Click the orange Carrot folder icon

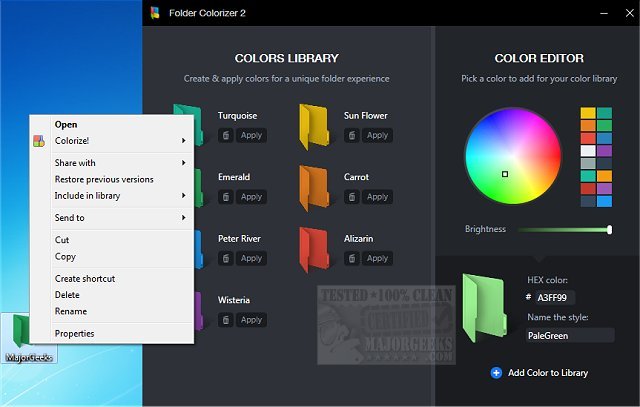pyautogui.click(x=314, y=188)
